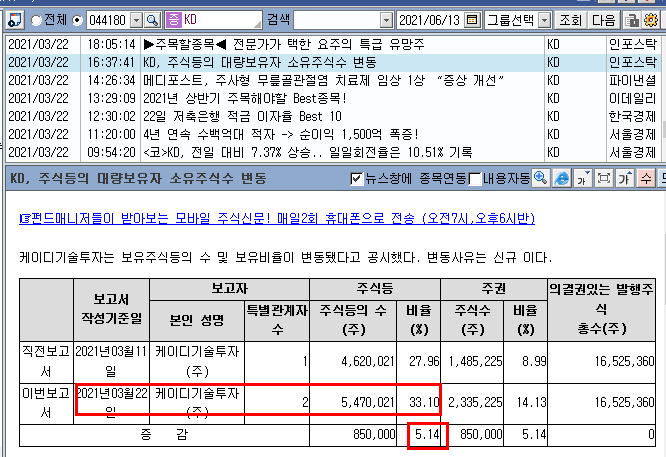Click the music/document icon at toolbar left
This screenshot has width=666, height=457.
point(14,20)
